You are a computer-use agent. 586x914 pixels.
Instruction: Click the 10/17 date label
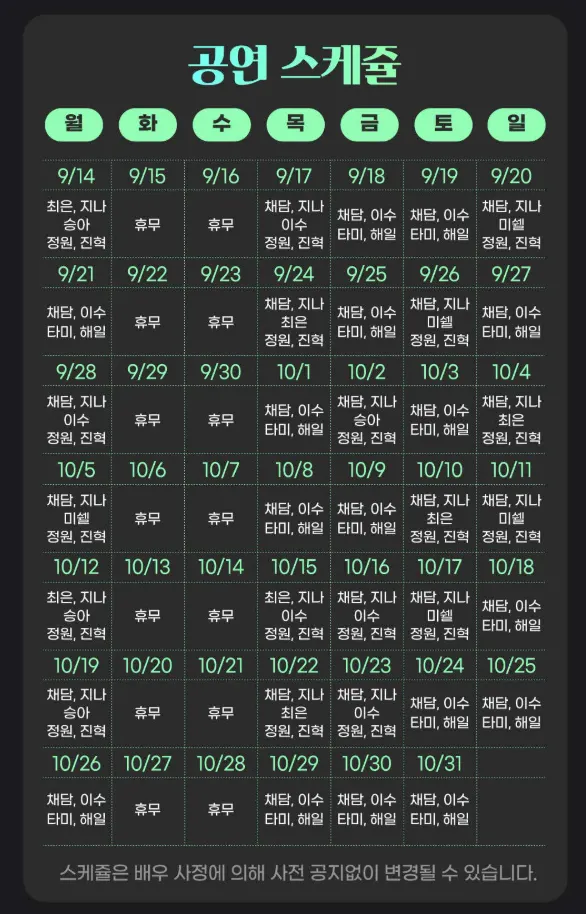[440, 567]
